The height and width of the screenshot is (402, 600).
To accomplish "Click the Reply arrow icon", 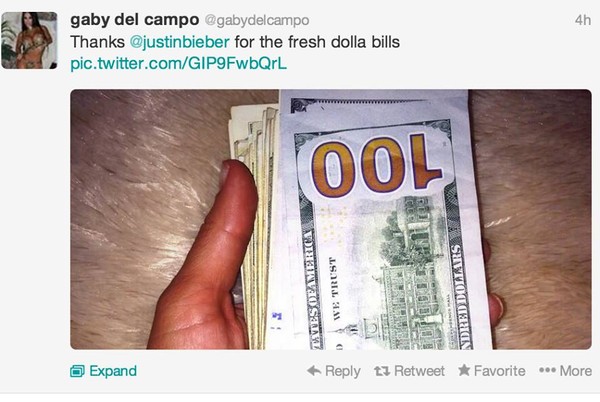I will tap(314, 370).
